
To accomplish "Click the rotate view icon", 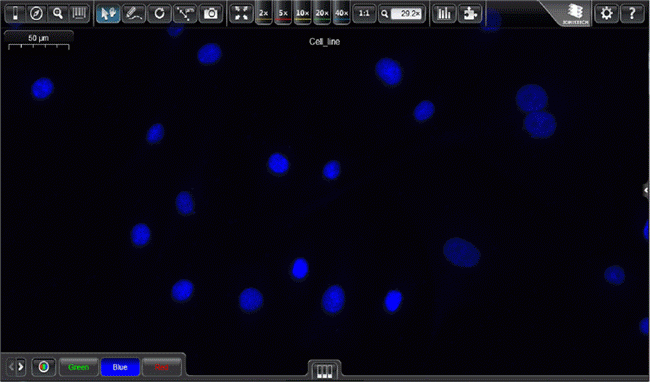I will pos(159,14).
